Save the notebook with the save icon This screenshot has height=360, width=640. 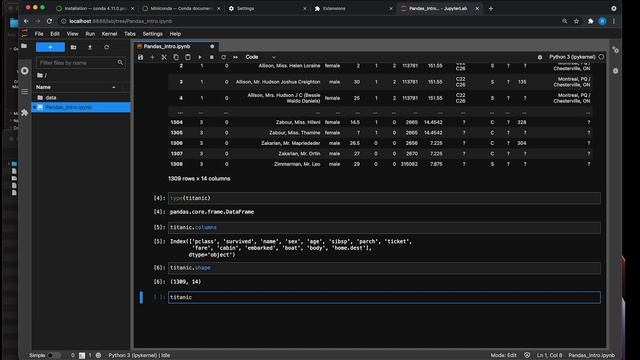tap(140, 57)
